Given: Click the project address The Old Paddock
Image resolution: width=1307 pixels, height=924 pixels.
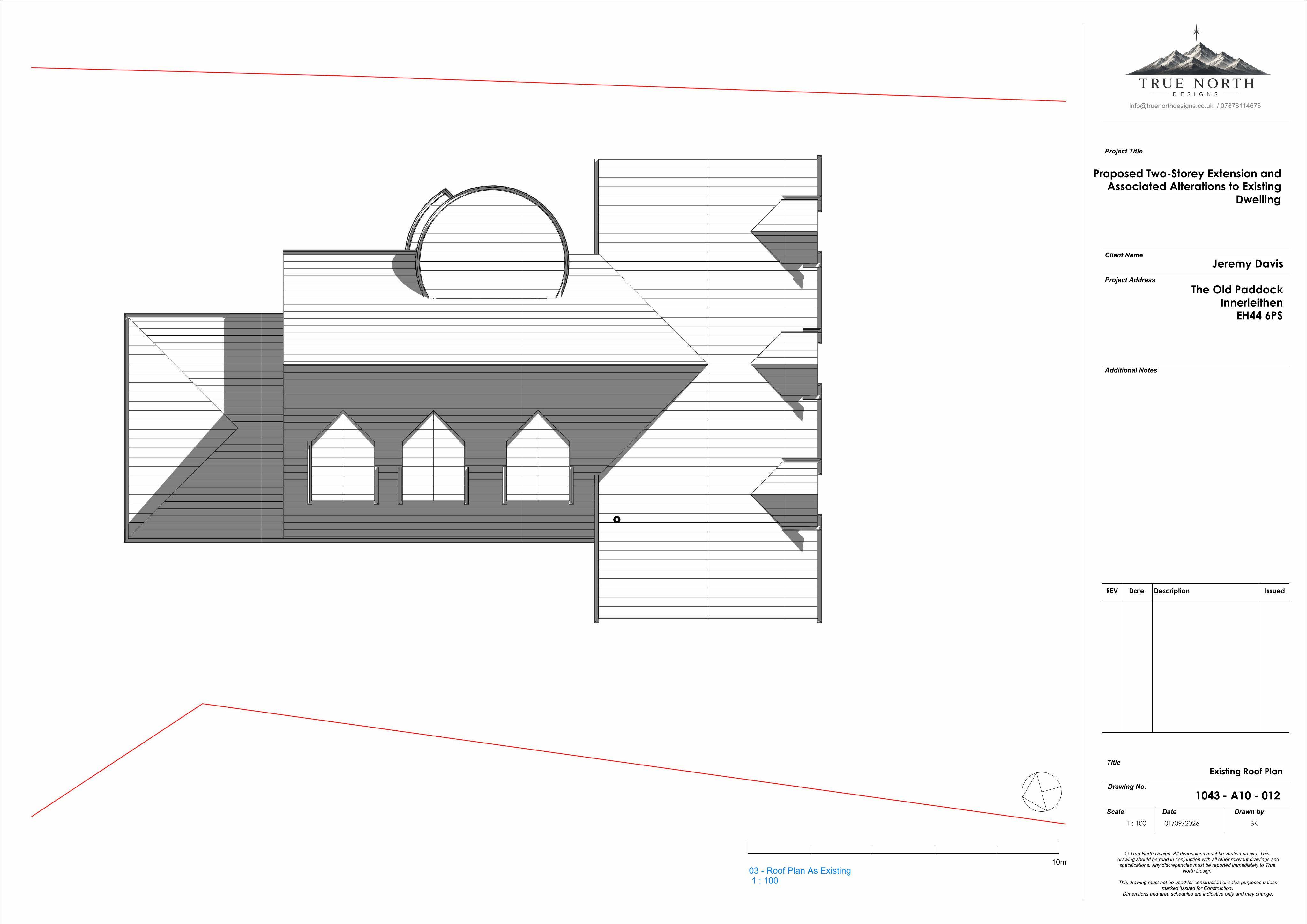Looking at the screenshot, I should (1237, 290).
